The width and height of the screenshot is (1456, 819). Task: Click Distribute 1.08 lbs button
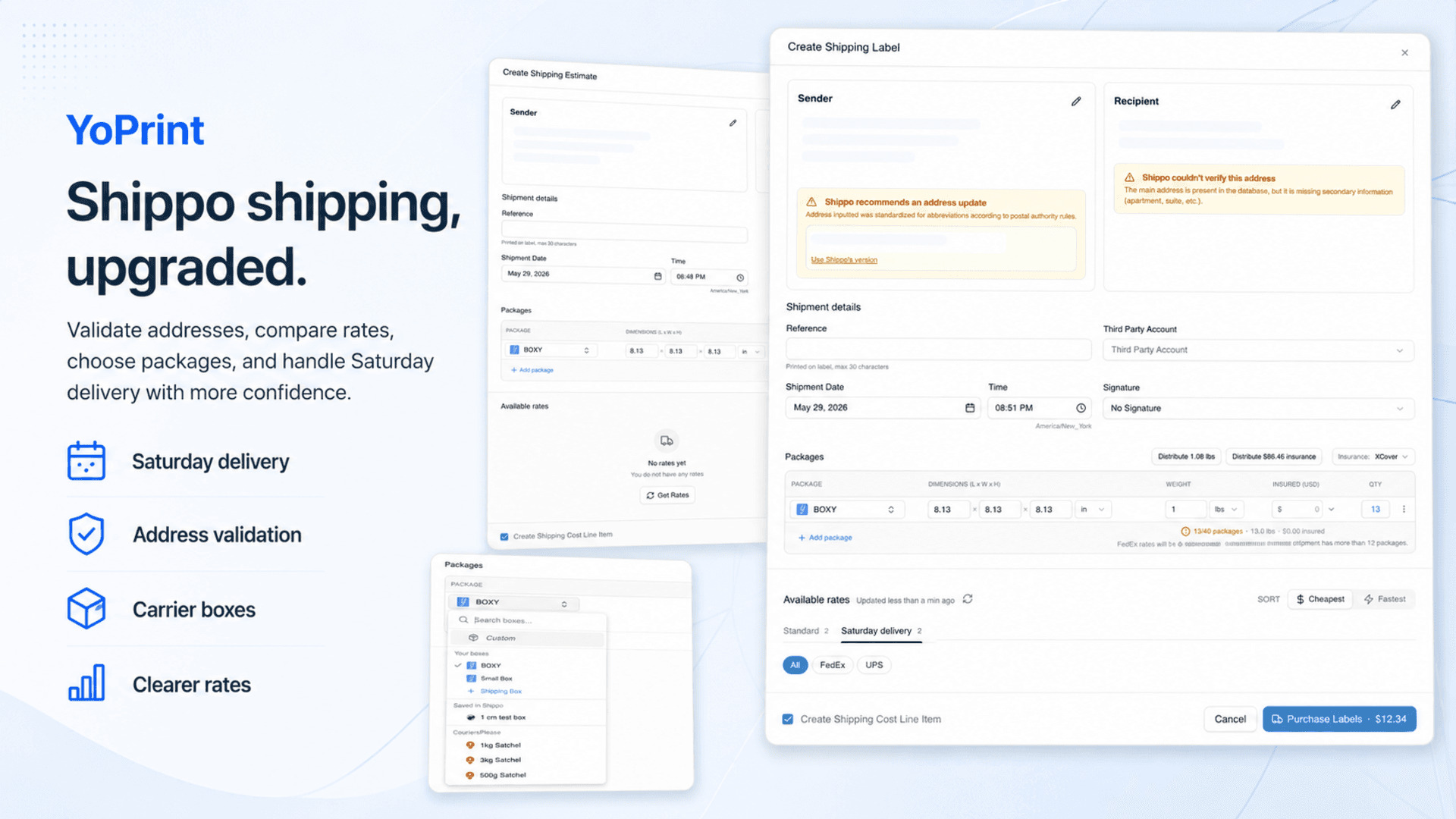(1186, 457)
